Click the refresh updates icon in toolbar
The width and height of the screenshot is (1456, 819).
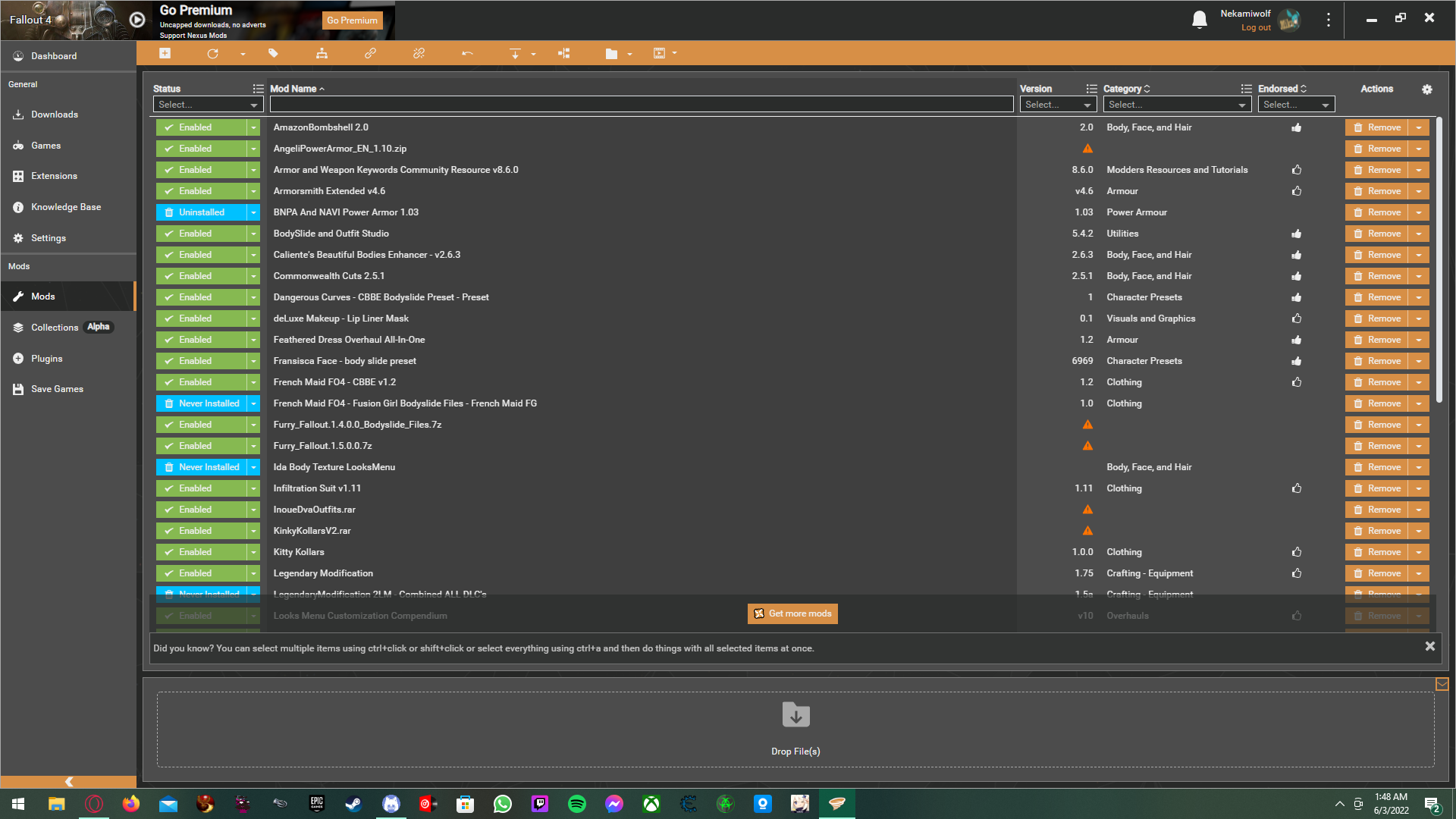212,53
